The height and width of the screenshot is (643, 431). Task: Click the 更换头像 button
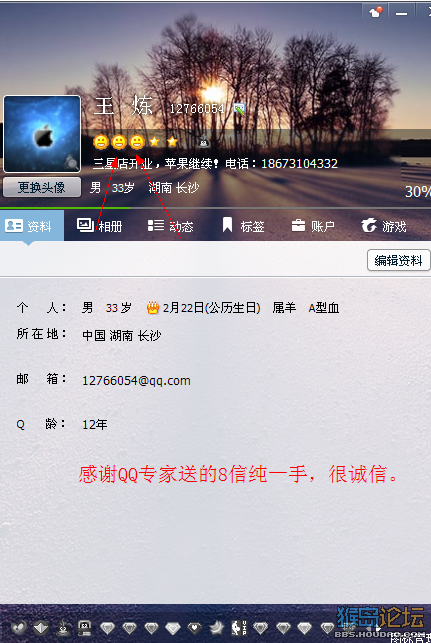(x=42, y=187)
